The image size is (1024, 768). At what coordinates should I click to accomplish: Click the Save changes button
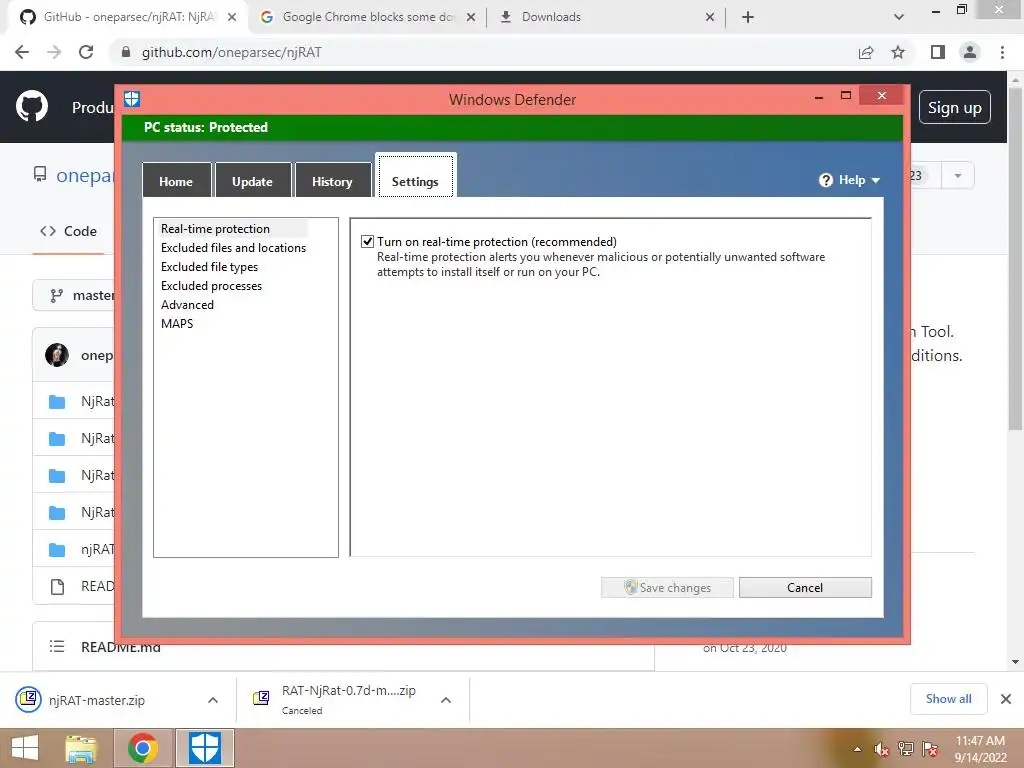pyautogui.click(x=667, y=587)
